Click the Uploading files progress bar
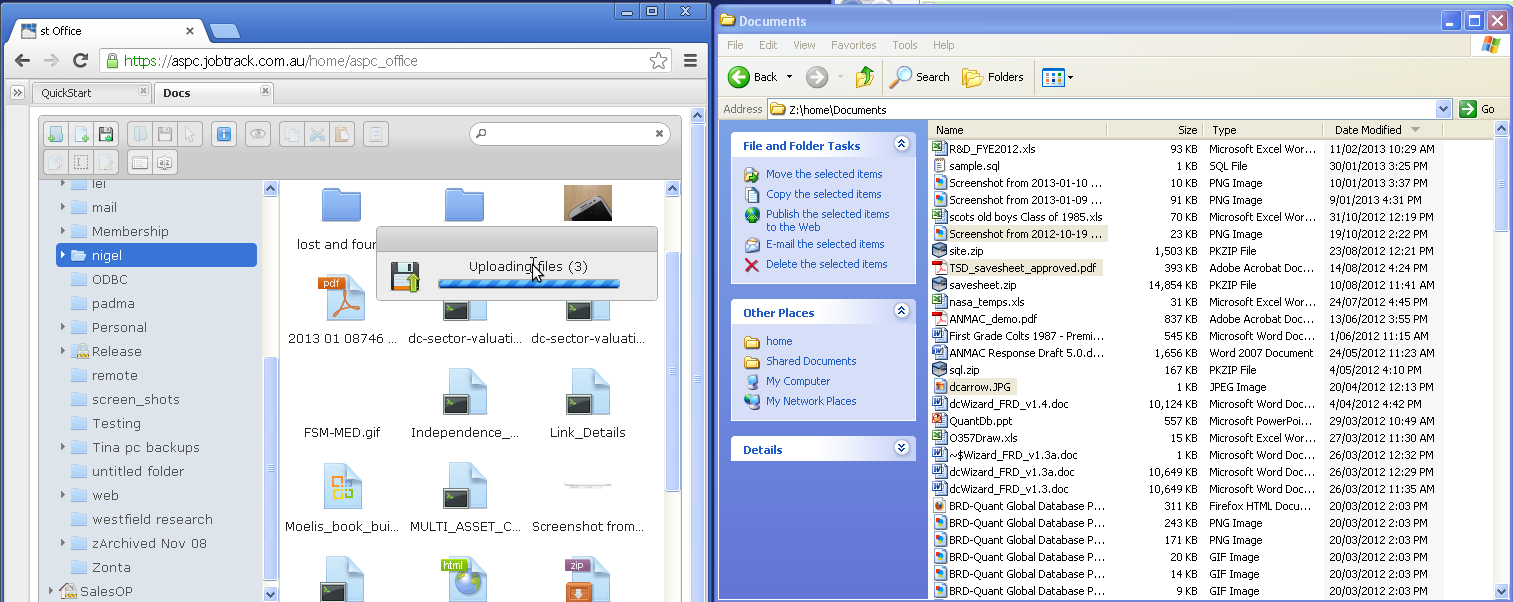Image resolution: width=1513 pixels, height=602 pixels. 529,284
